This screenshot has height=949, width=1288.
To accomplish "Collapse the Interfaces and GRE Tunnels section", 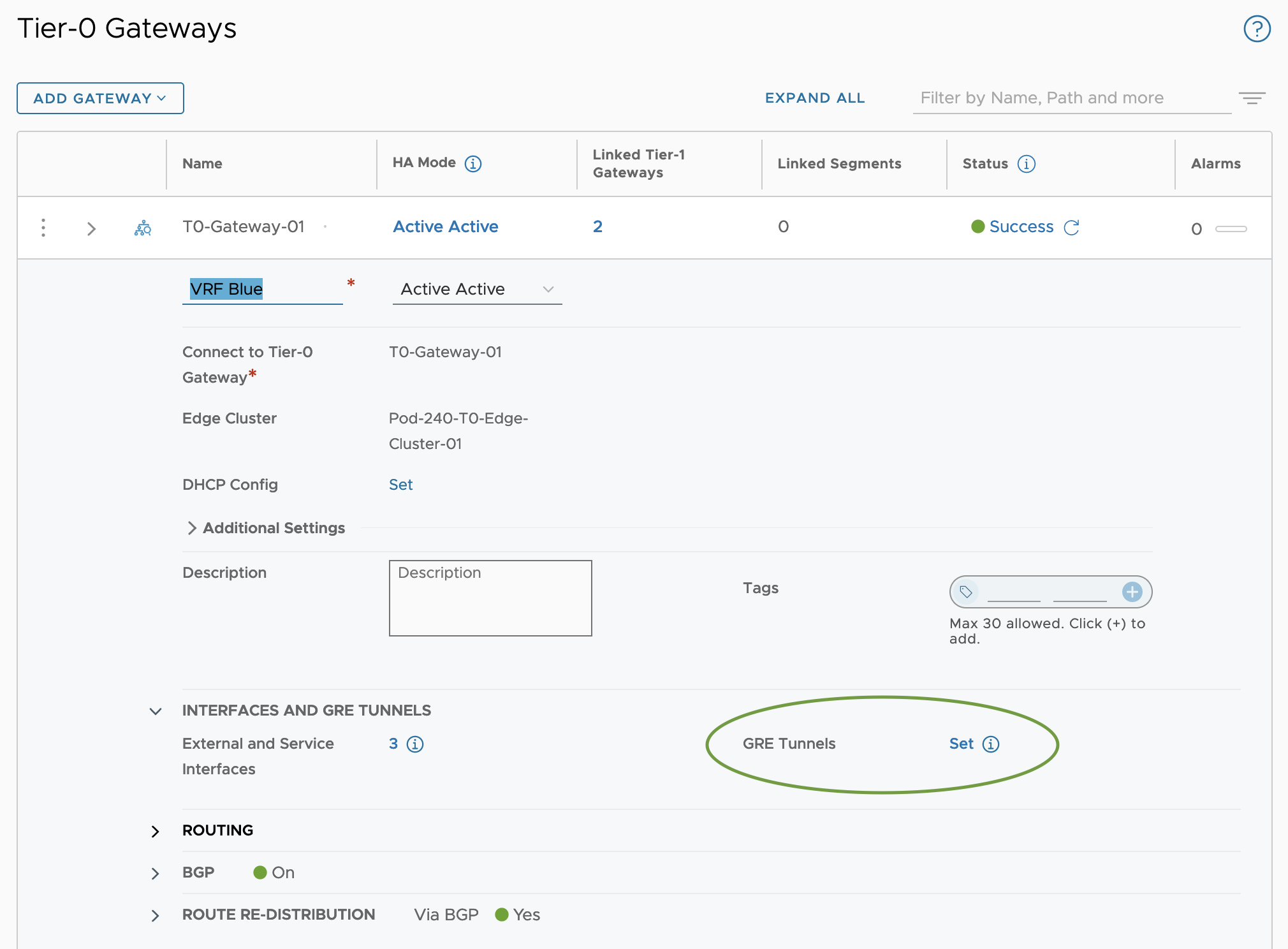I will [156, 711].
